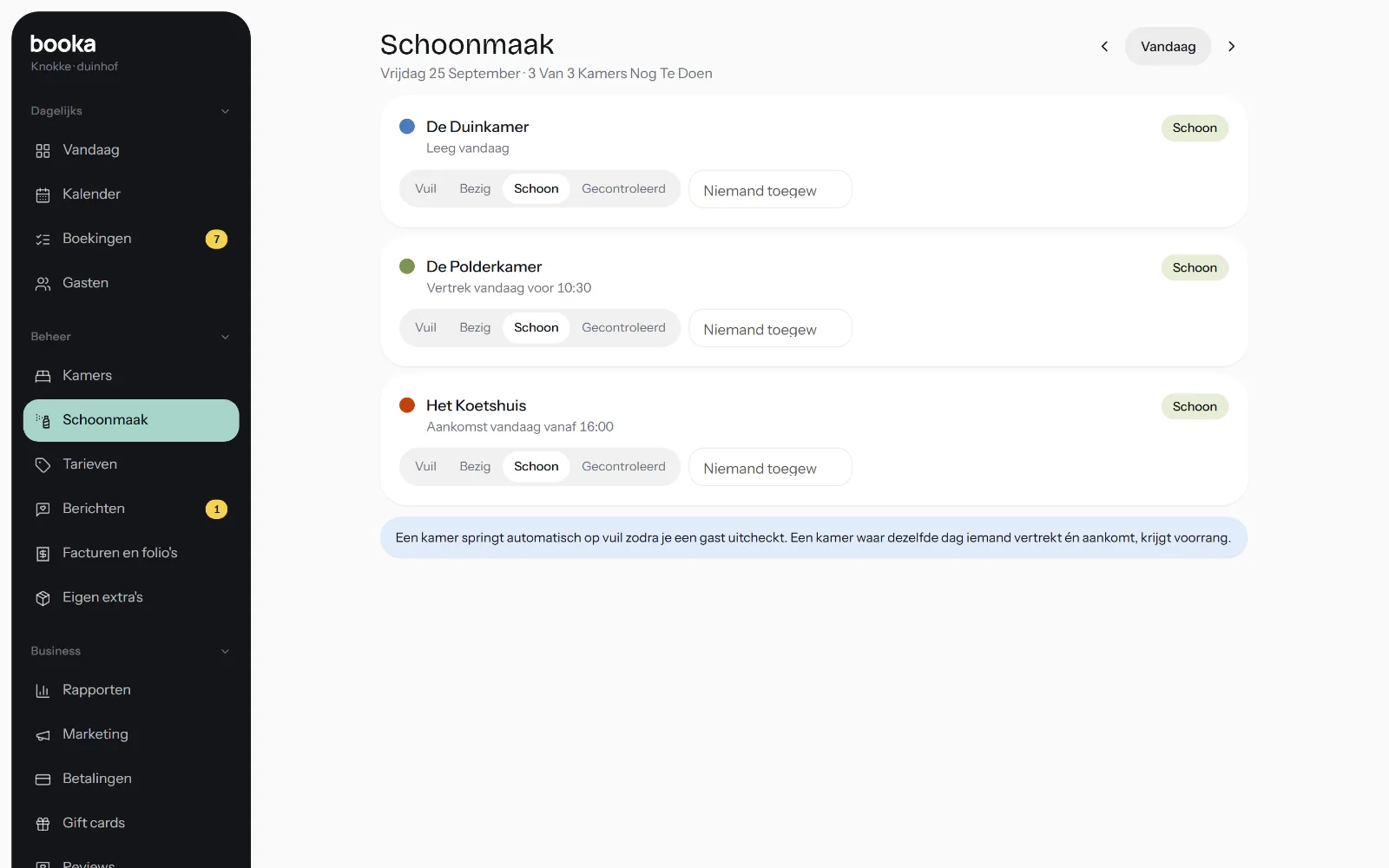Click the Schoonmaak spray bottle icon

43,420
